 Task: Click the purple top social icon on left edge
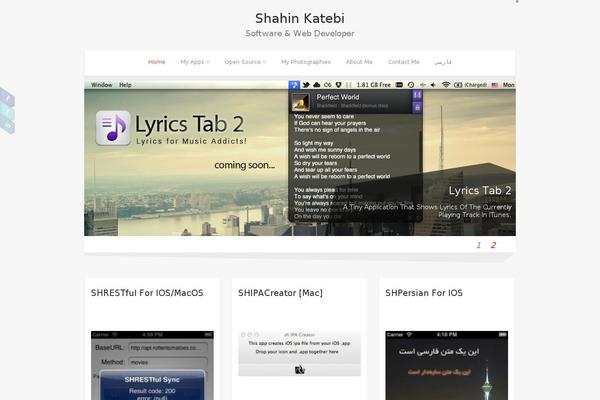tap(7, 98)
